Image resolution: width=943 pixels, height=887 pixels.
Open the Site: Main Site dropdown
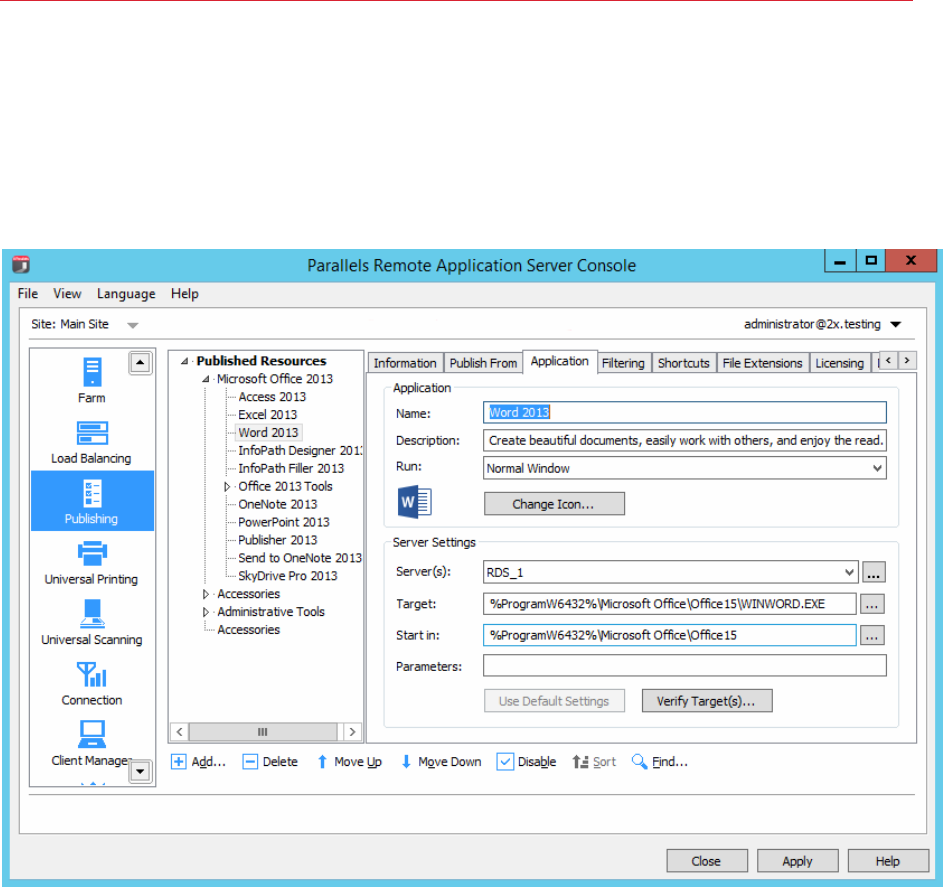(x=133, y=325)
